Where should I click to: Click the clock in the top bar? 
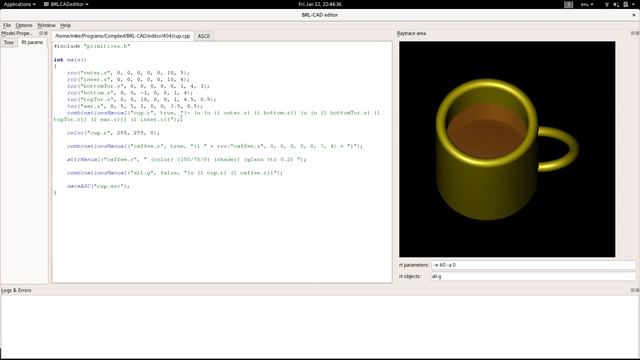(320, 4)
